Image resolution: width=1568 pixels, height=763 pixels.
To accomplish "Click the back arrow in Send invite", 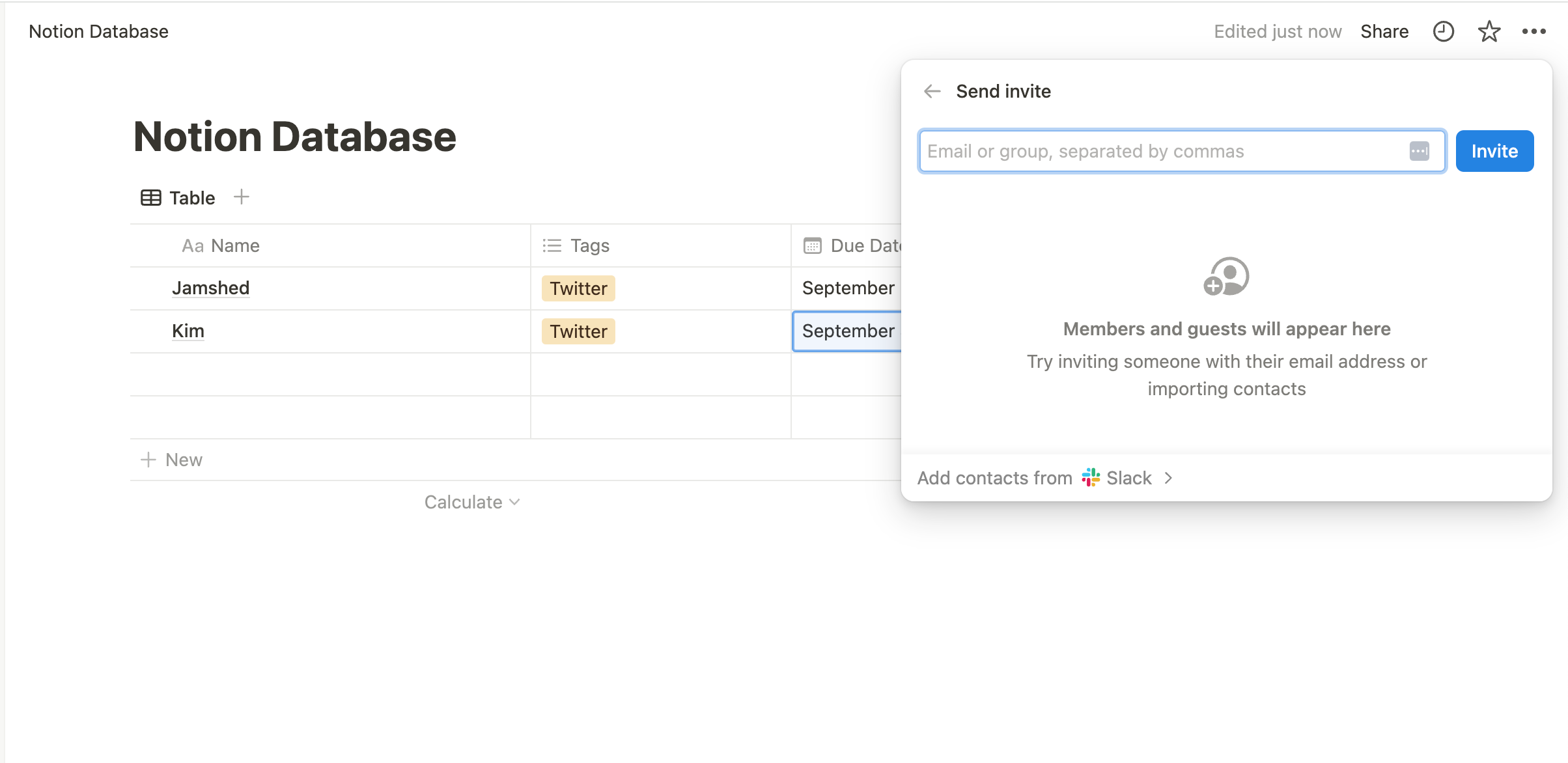I will point(932,91).
